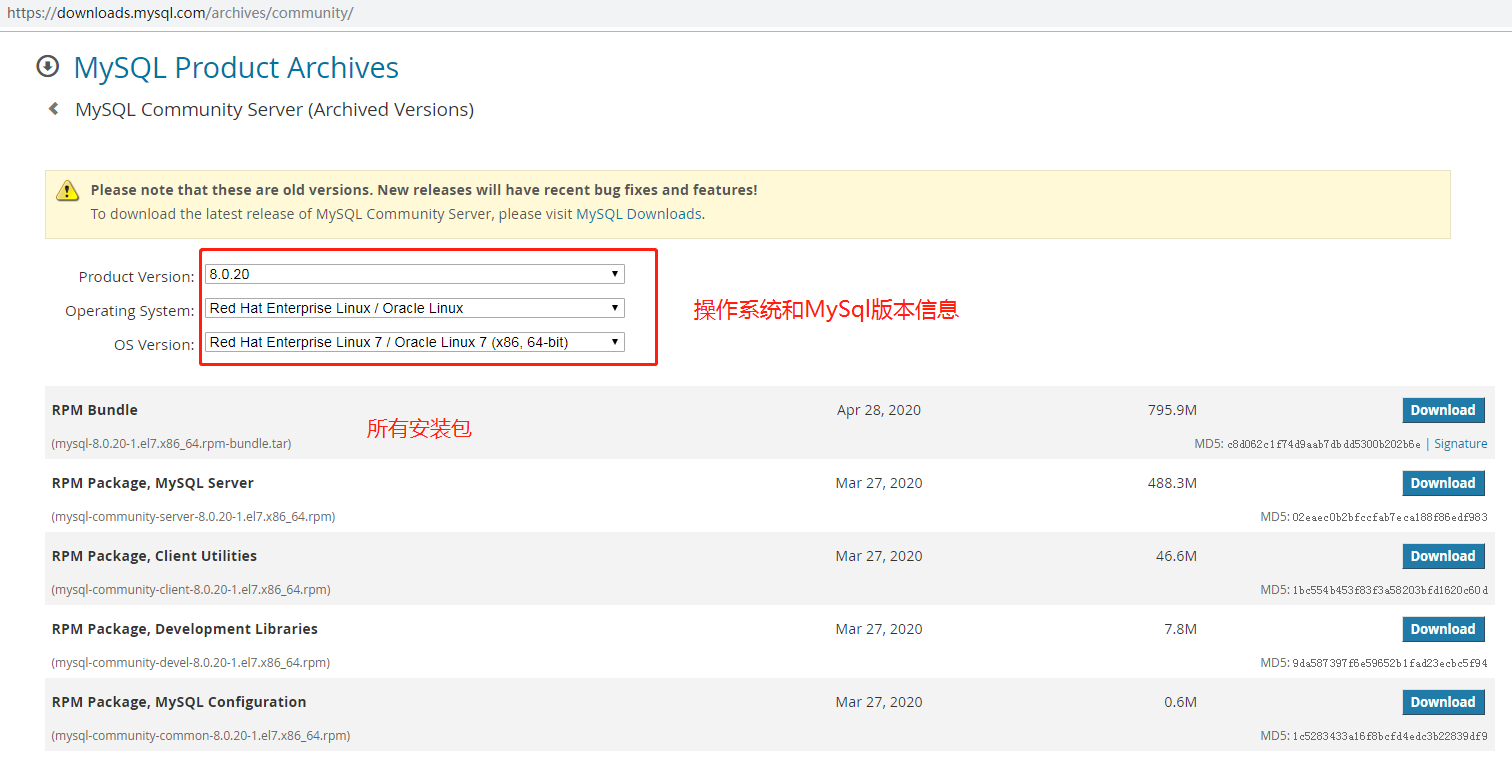Image resolution: width=1512 pixels, height=762 pixels.
Task: Click the 795.9M file size
Action: click(x=1172, y=410)
